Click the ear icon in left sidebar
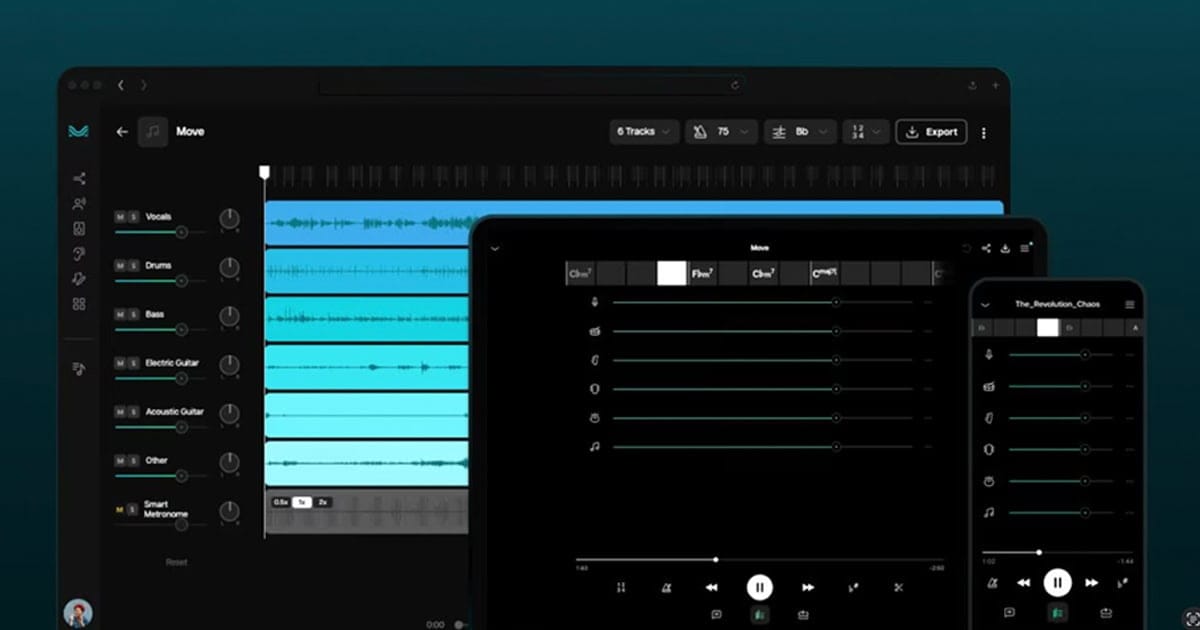 coord(79,254)
